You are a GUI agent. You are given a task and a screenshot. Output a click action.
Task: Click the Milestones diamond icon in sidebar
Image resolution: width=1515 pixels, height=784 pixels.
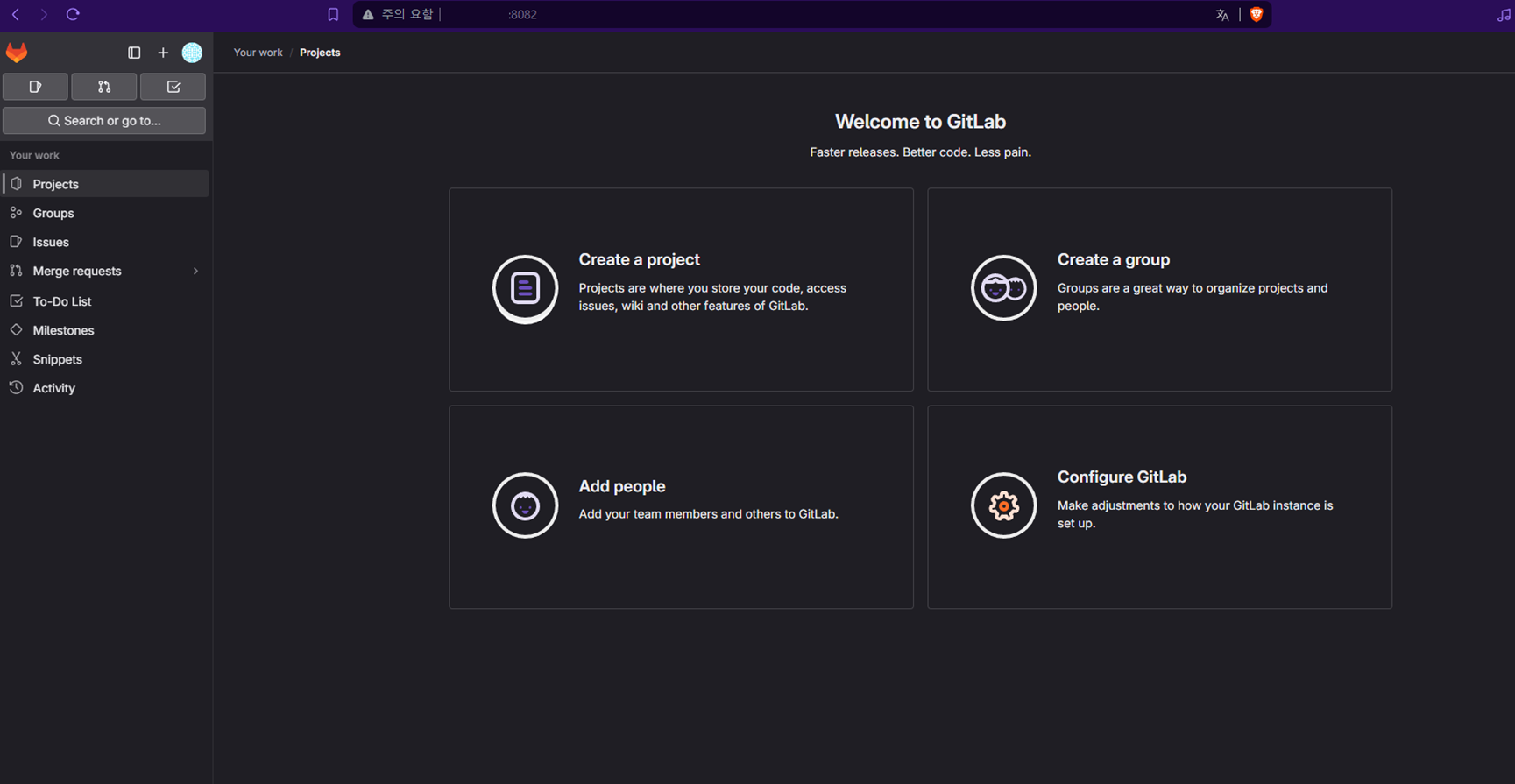click(x=16, y=330)
